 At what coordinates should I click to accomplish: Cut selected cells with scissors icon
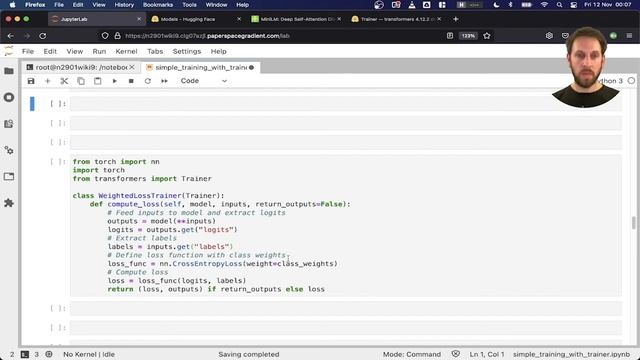pos(64,81)
